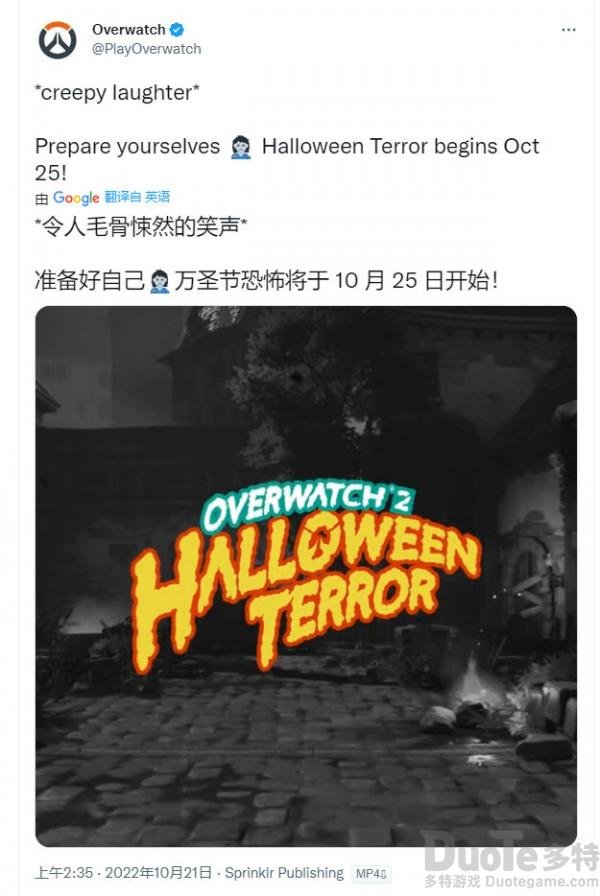Click the 翻译自 英语 translation link
This screenshot has height=896, width=600.
(137, 197)
